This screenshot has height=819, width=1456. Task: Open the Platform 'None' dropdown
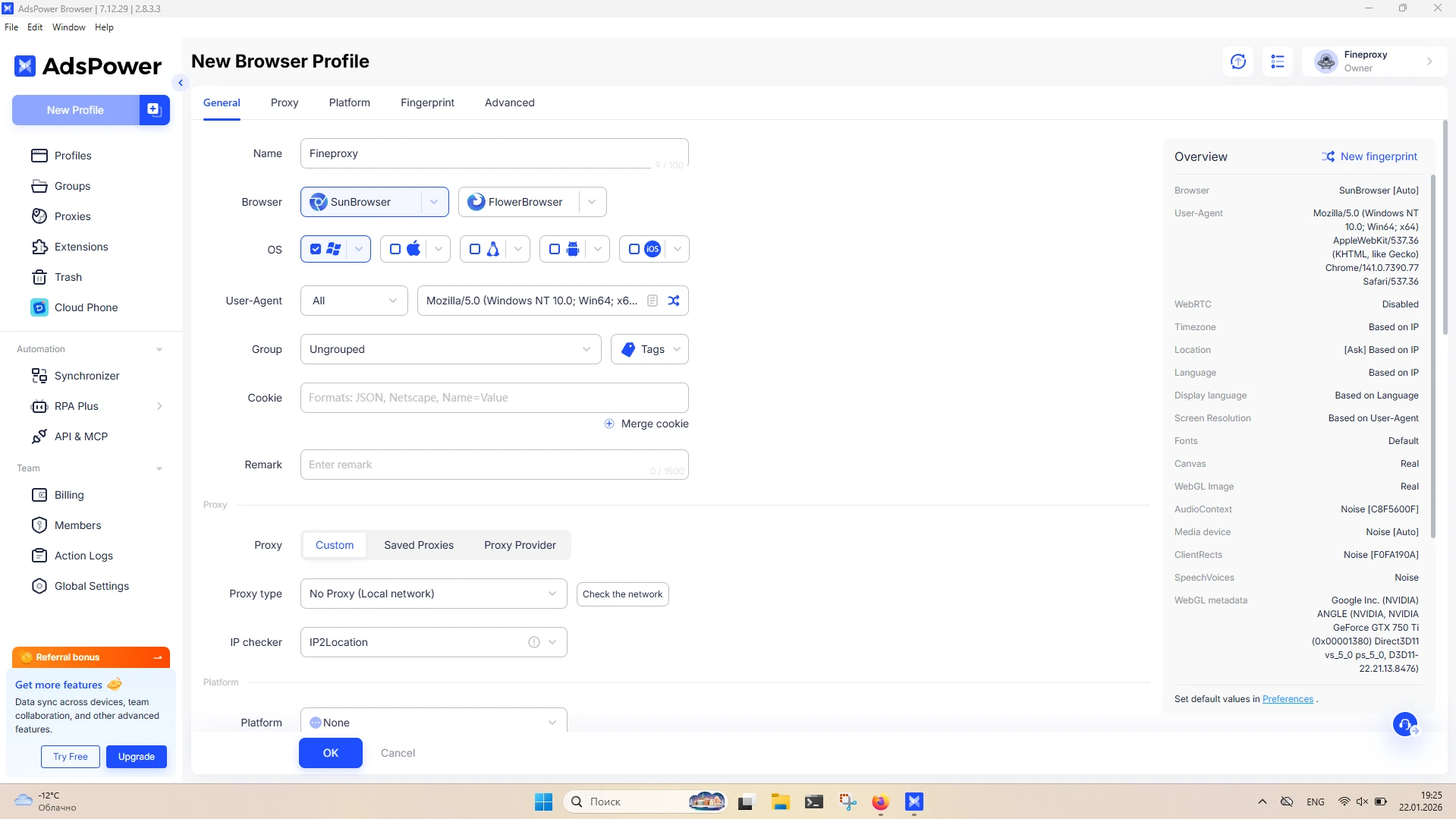coord(433,721)
